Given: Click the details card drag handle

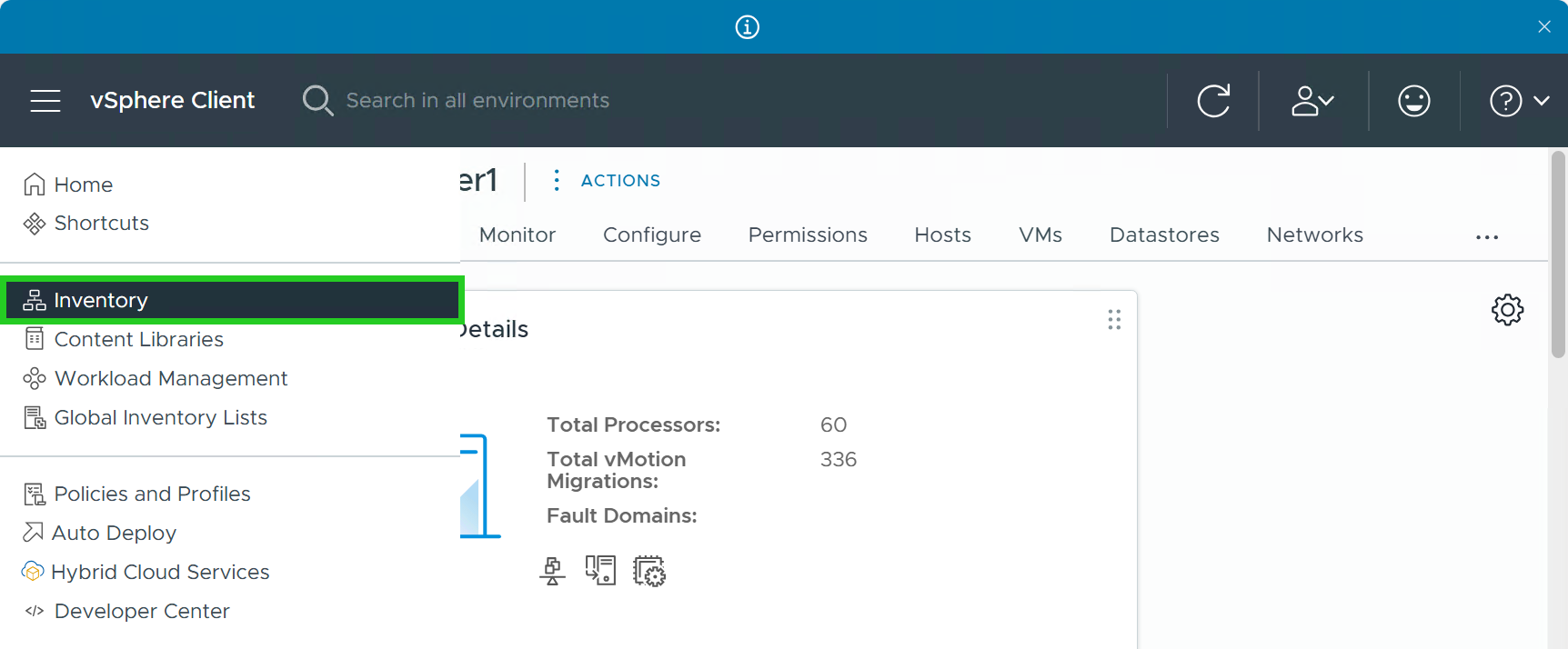Looking at the screenshot, I should [1114, 320].
